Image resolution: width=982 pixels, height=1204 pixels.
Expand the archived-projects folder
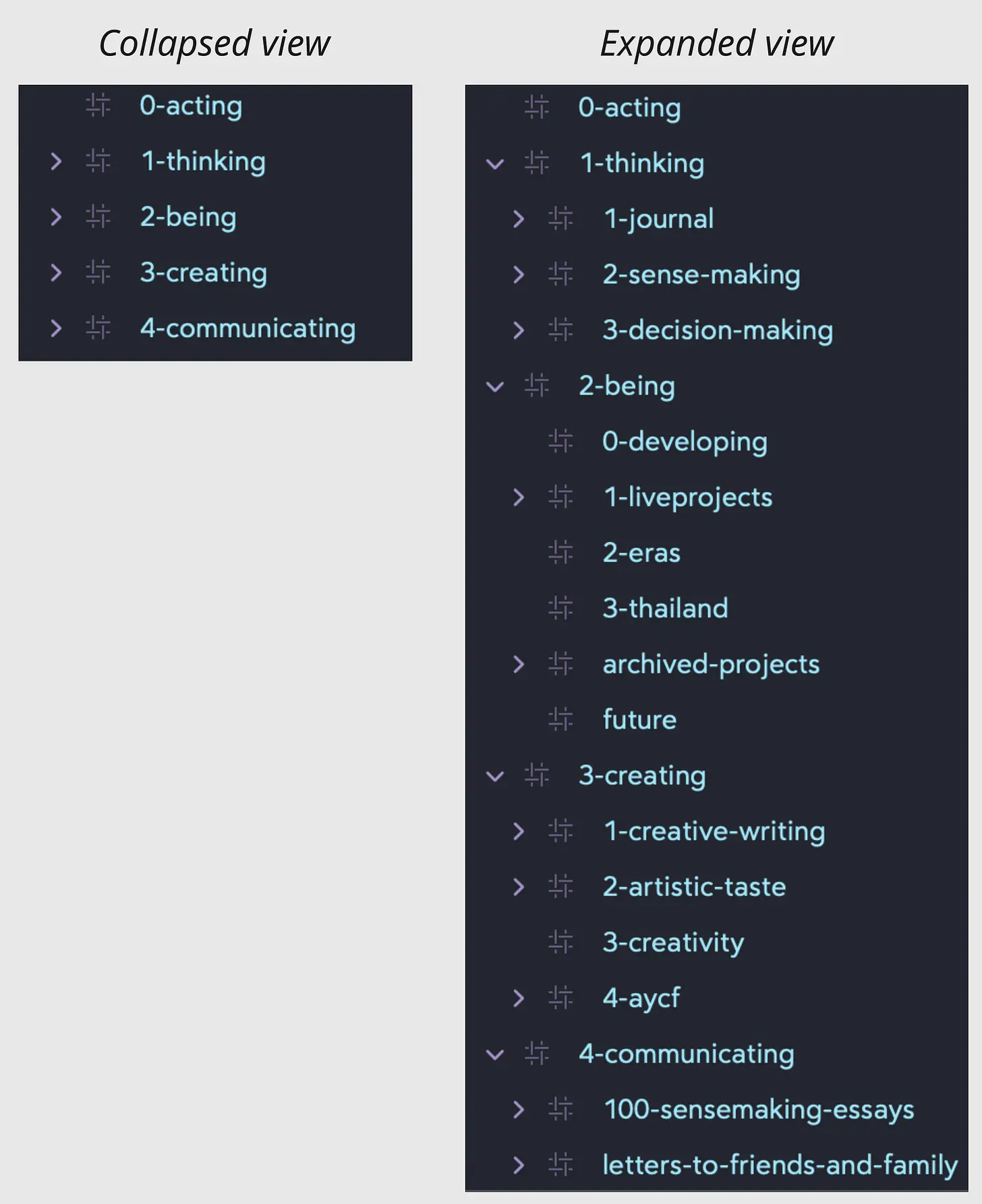(518, 664)
